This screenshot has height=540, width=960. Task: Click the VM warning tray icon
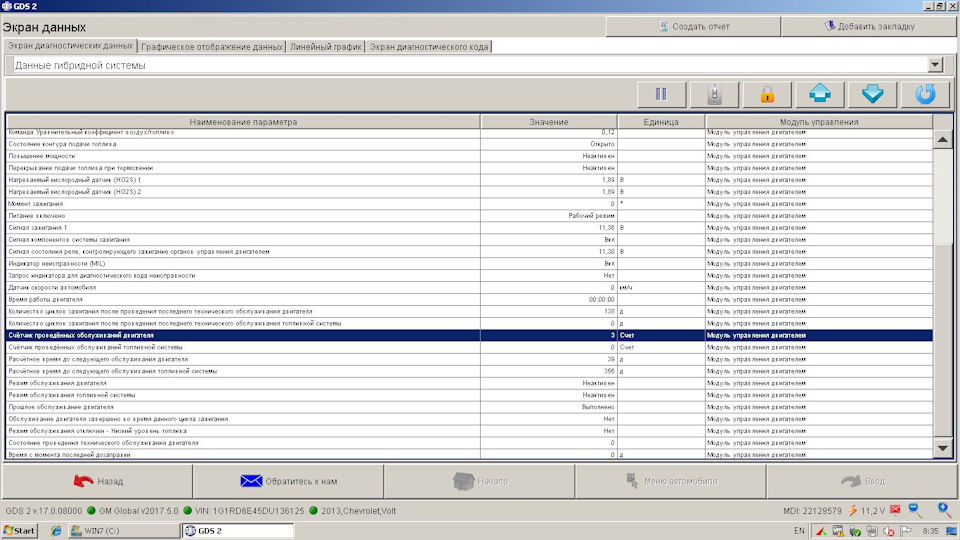point(838,531)
